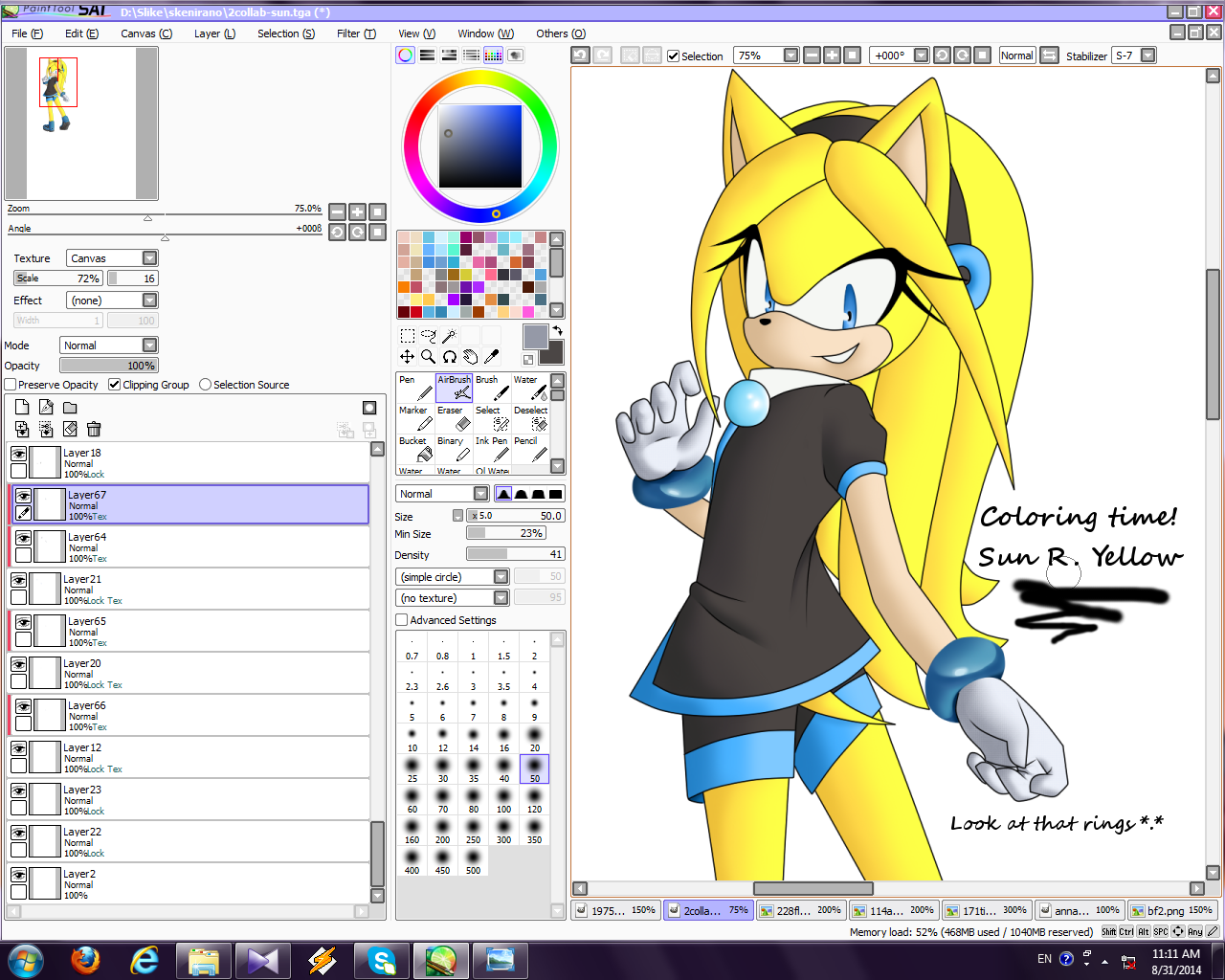Toggle the Selection checkbox
The height and width of the screenshot is (980, 1225).
(x=673, y=56)
